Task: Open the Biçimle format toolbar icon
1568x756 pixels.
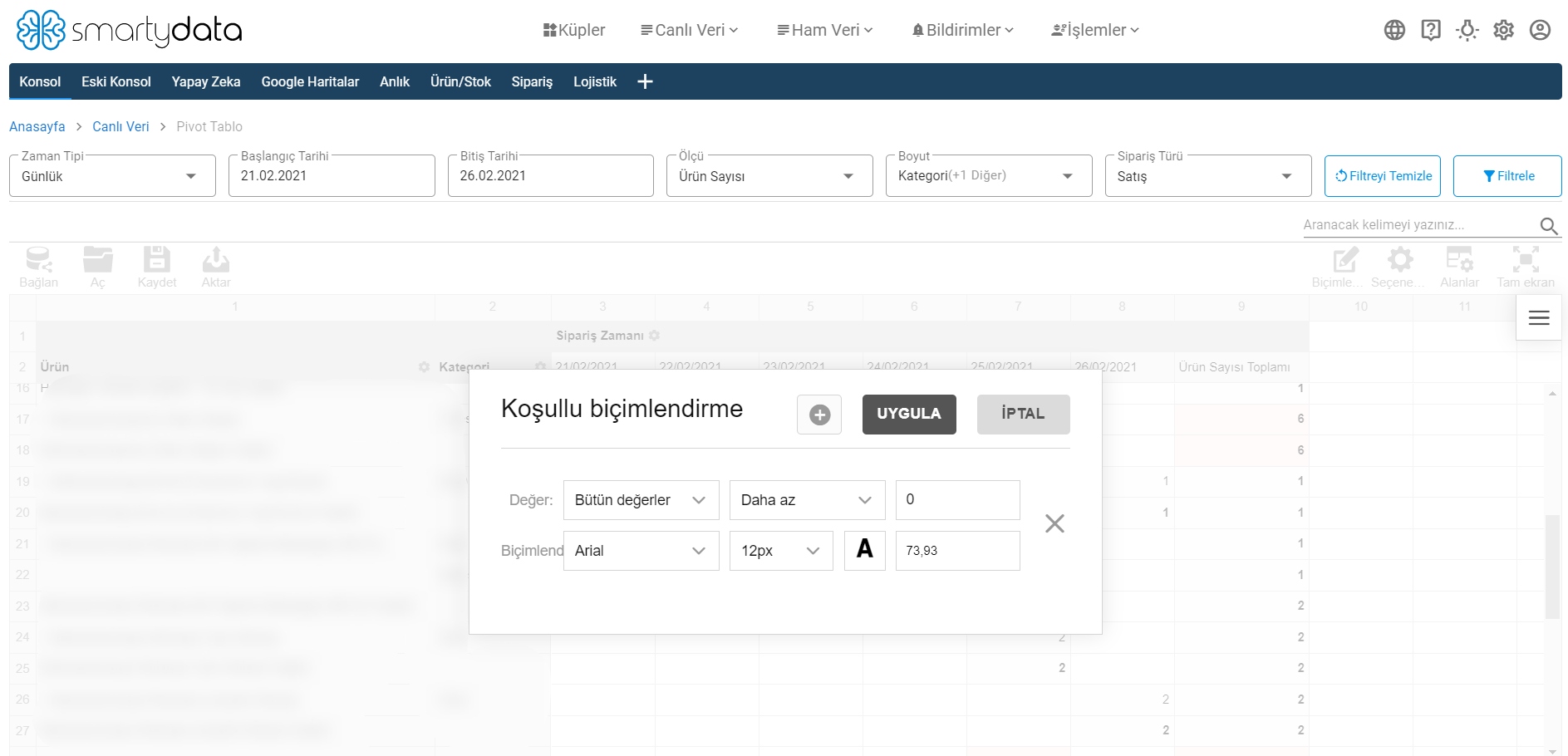Action: click(x=1337, y=268)
